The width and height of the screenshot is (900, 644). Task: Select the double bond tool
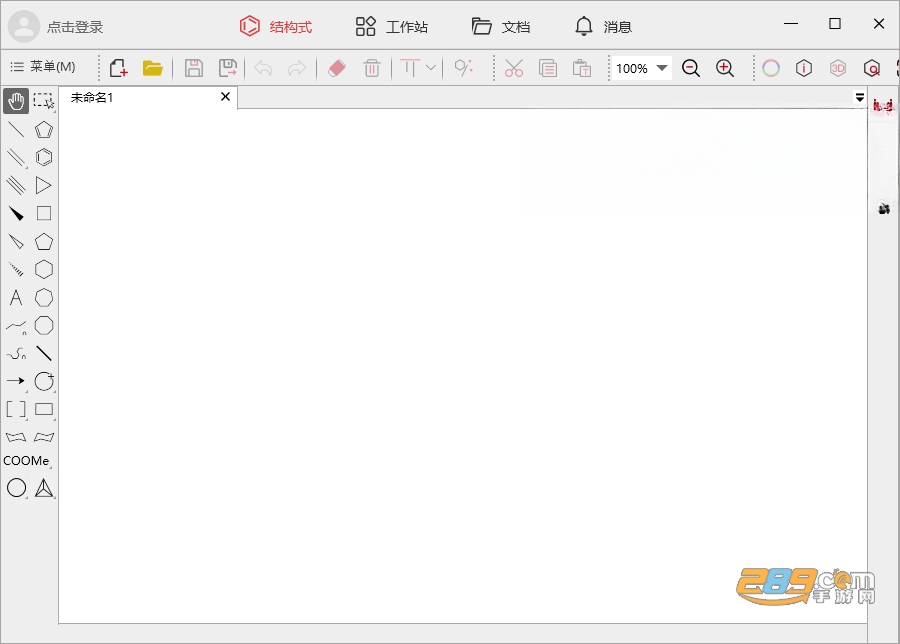(16, 157)
